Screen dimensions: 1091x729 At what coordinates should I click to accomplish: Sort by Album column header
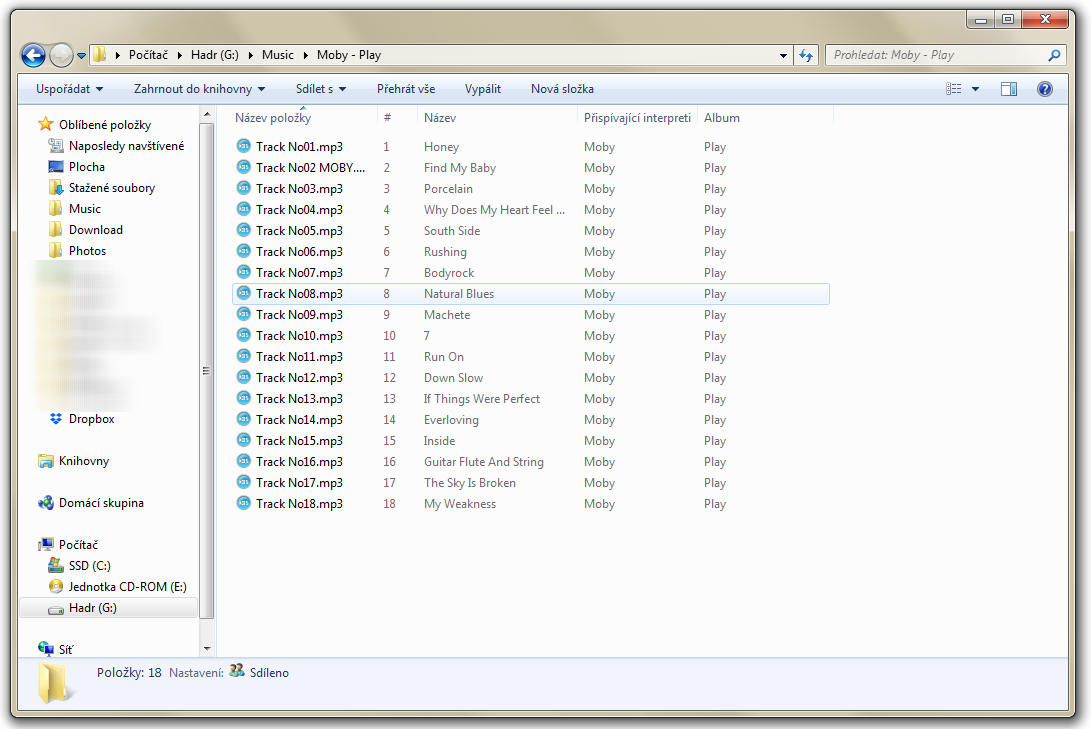722,118
